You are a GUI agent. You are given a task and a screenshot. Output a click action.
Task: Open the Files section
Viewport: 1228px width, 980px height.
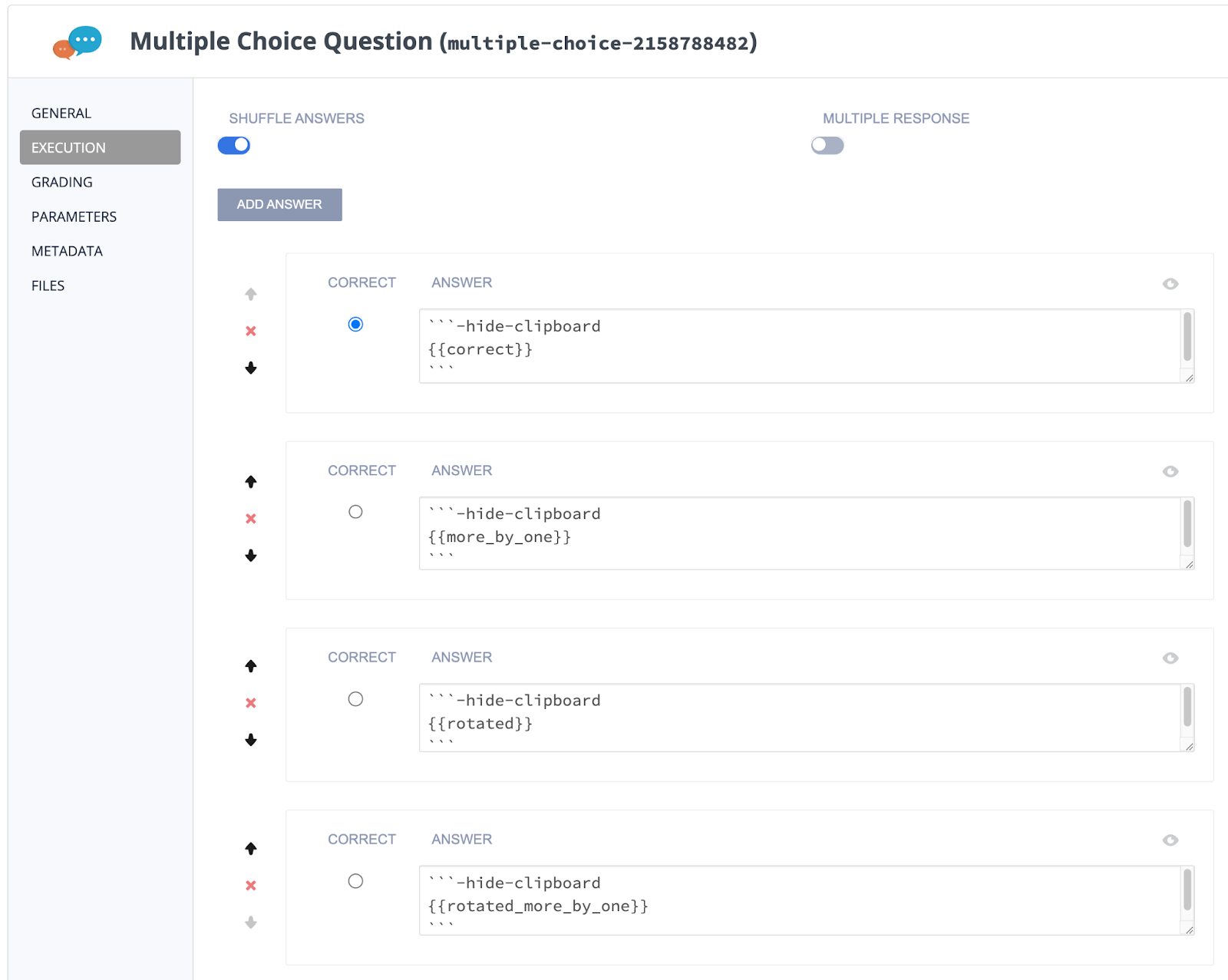[48, 285]
